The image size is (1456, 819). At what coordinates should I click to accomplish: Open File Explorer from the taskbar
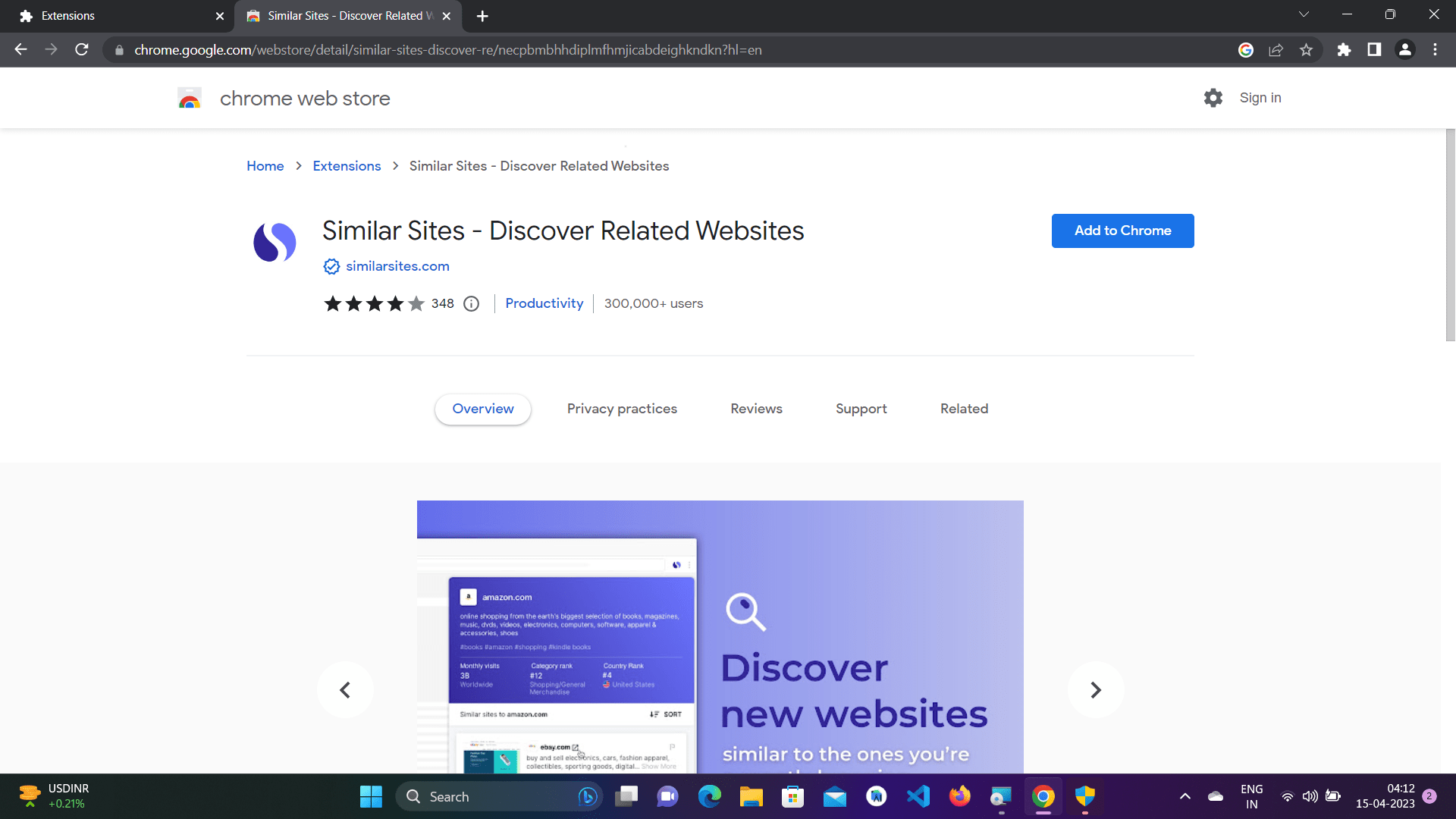click(751, 796)
